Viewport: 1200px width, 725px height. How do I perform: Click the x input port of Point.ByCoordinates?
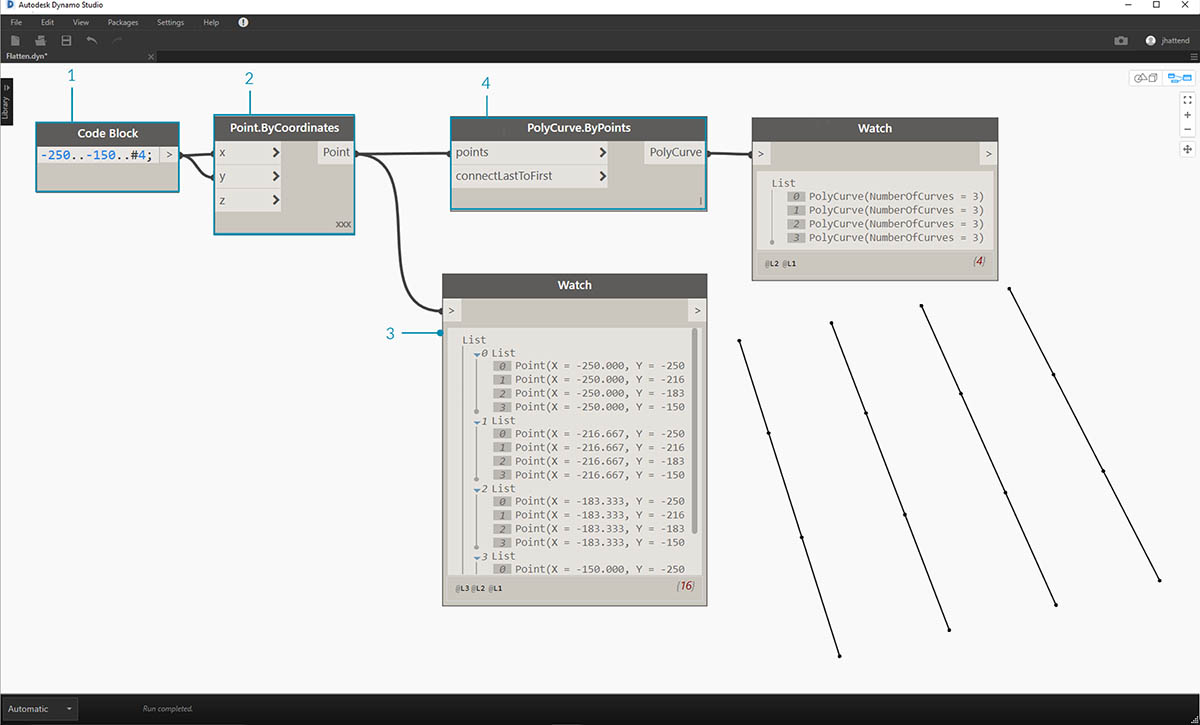coord(248,153)
